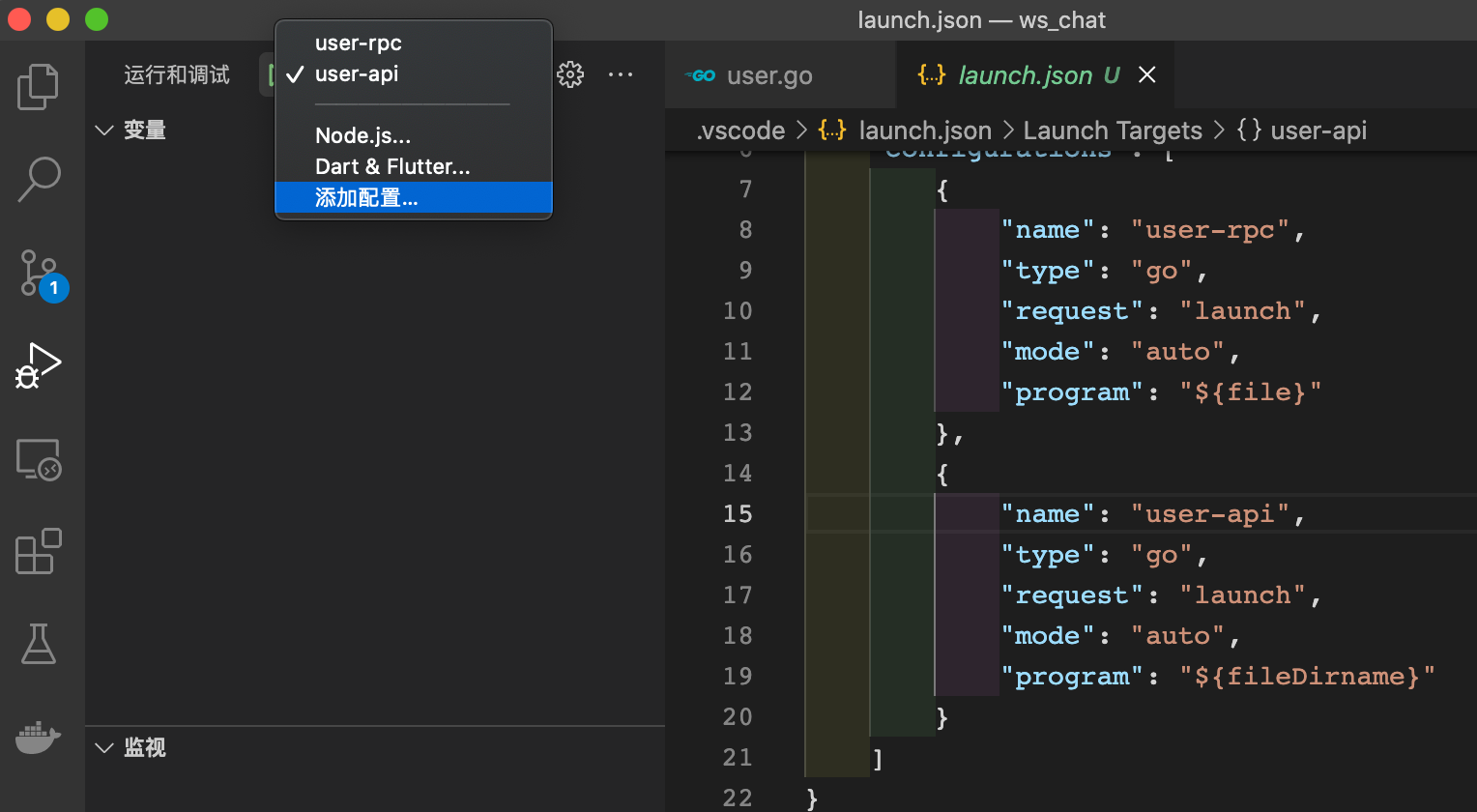The image size is (1477, 812).
Task: Open debug view more actions ellipsis
Action: tap(621, 74)
